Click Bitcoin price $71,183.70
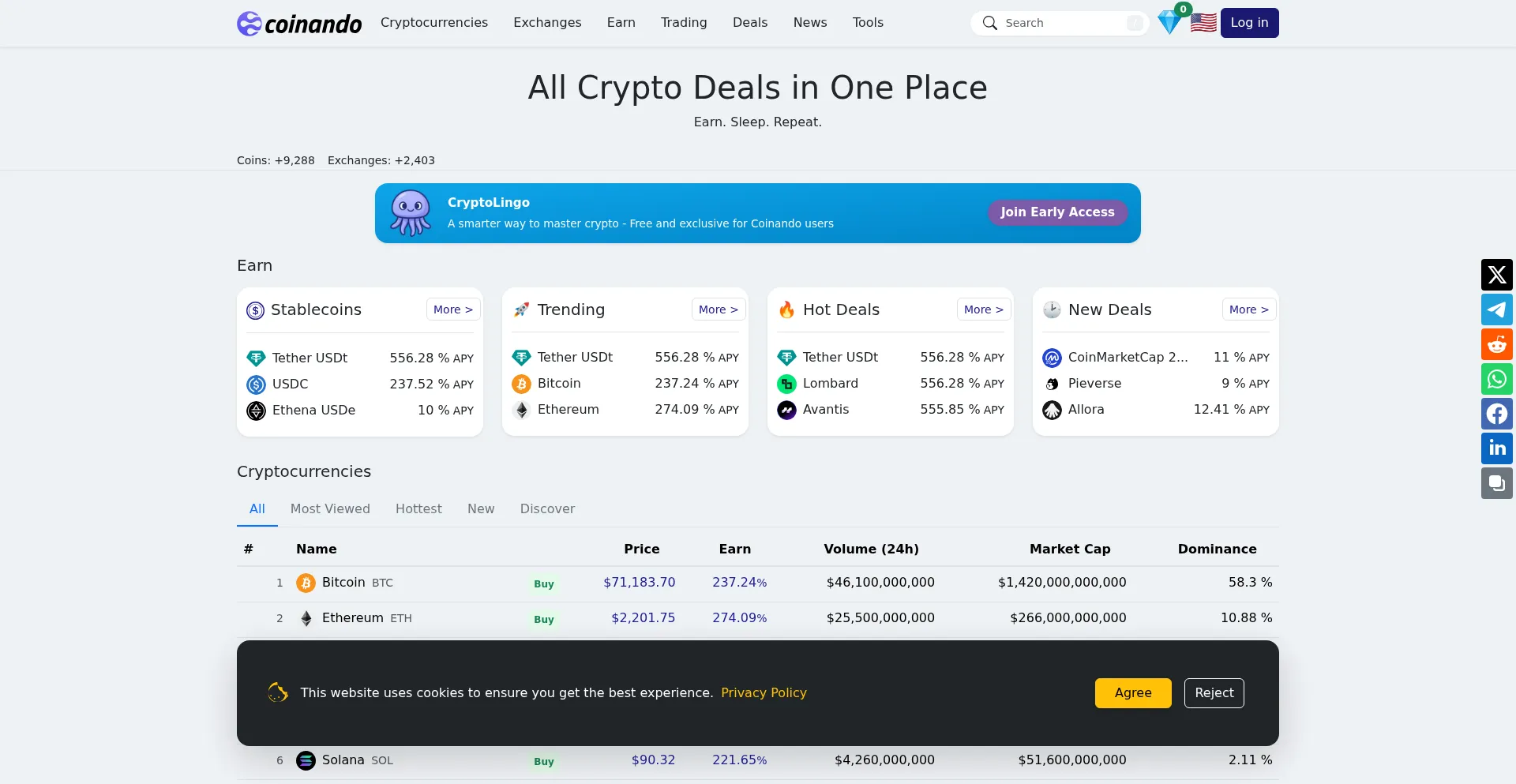Screen dimensions: 1516x784 pyautogui.click(x=640, y=583)
